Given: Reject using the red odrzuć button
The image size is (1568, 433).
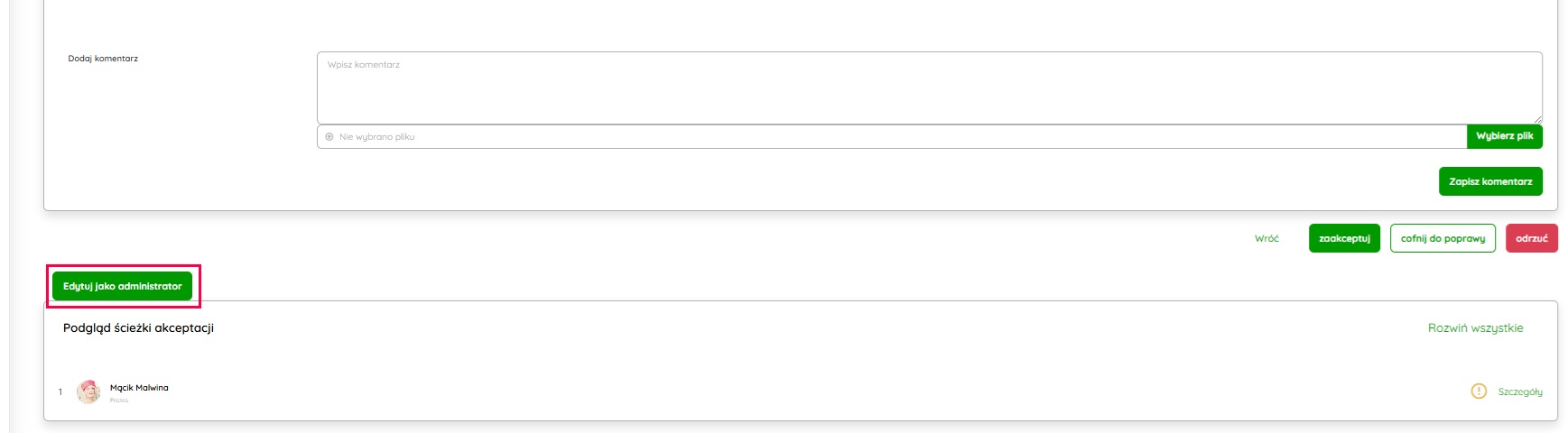Looking at the screenshot, I should (1531, 238).
